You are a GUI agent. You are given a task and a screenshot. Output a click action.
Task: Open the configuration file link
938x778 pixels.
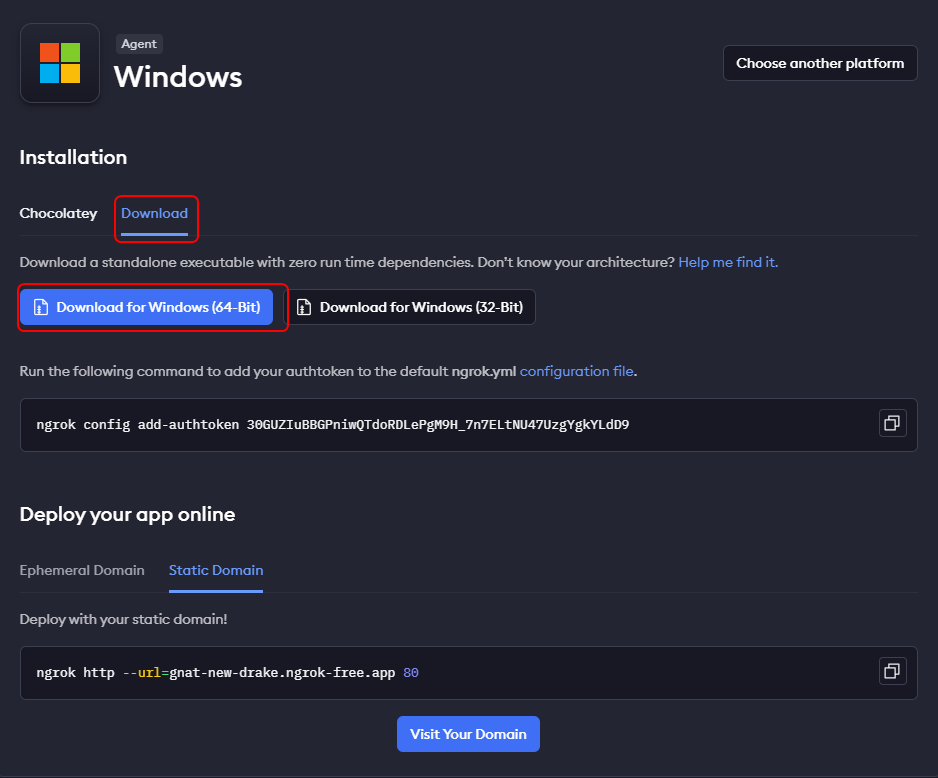point(576,371)
